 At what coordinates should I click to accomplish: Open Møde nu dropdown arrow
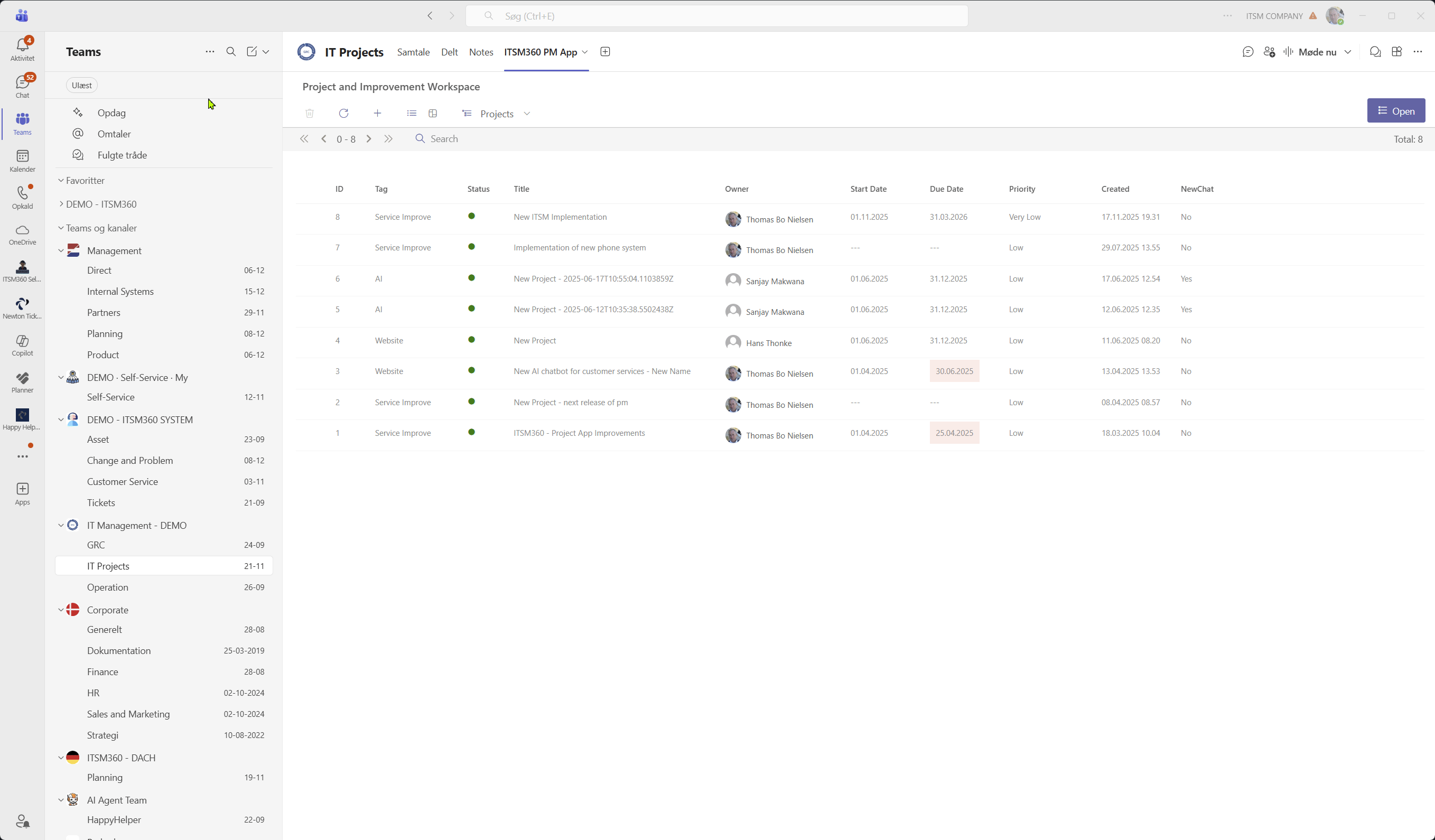[1347, 52]
